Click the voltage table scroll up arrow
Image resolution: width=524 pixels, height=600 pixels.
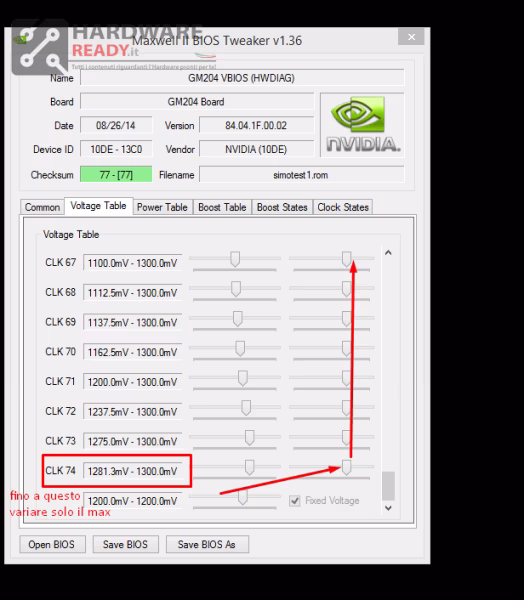click(x=388, y=253)
